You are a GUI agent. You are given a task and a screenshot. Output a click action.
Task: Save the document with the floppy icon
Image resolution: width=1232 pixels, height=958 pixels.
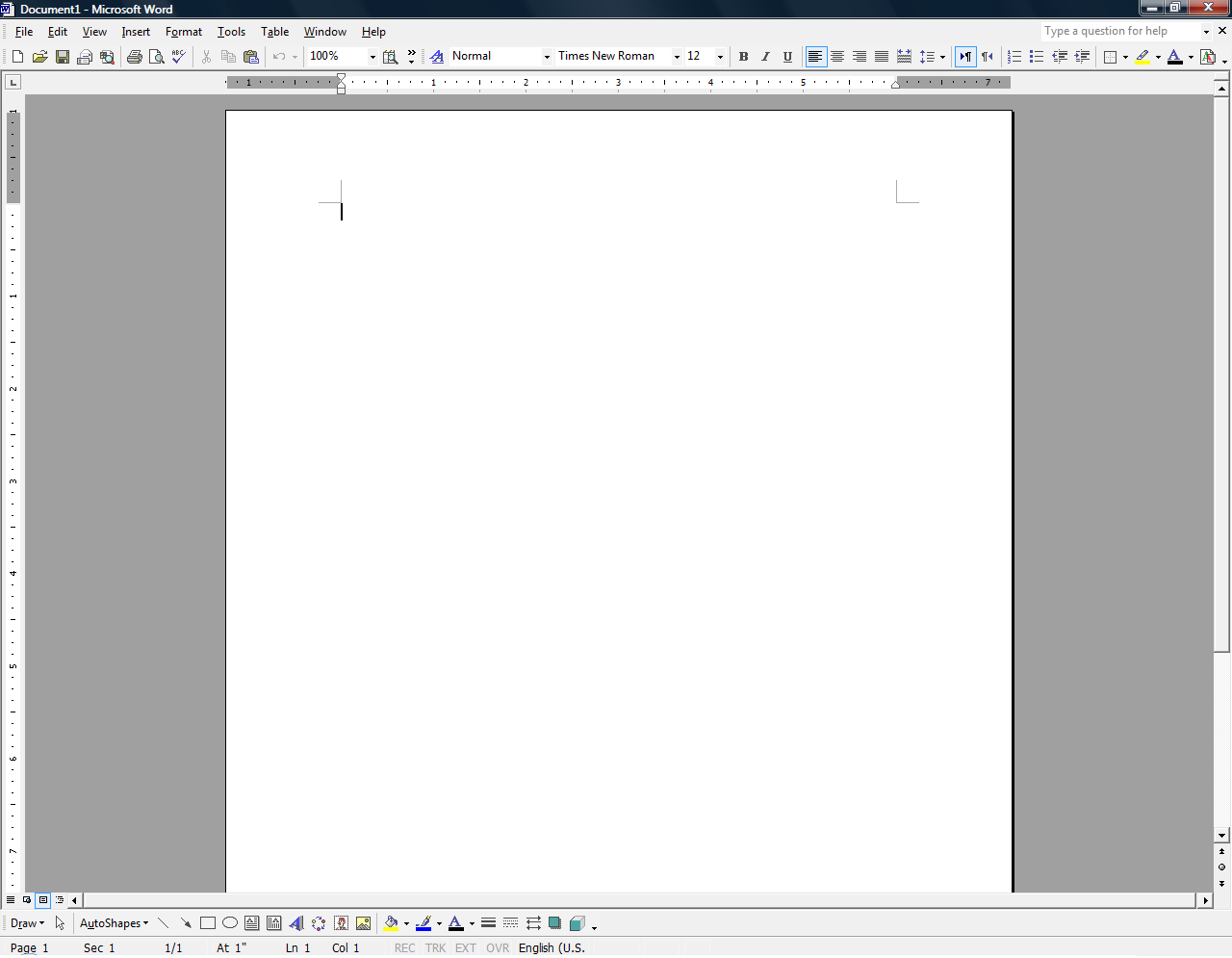[62, 57]
